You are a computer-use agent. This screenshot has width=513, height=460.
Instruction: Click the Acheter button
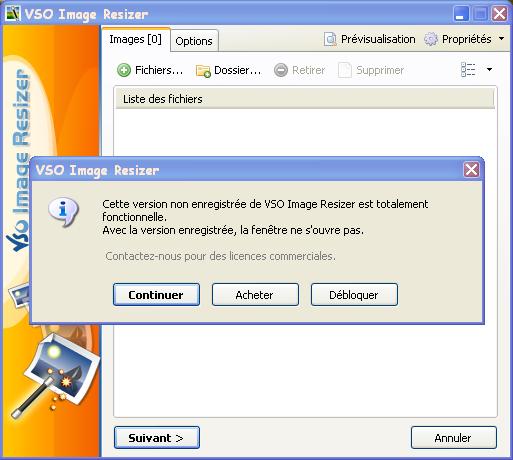[255, 295]
